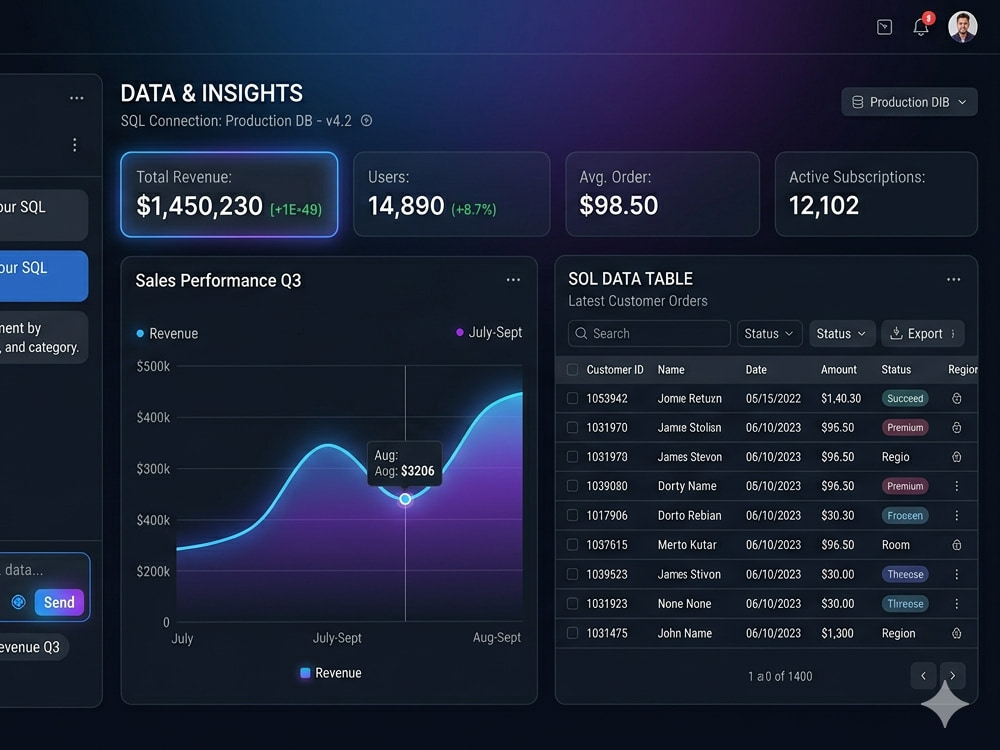
Task: Open row menu for Dorty Name
Action: pos(957,486)
